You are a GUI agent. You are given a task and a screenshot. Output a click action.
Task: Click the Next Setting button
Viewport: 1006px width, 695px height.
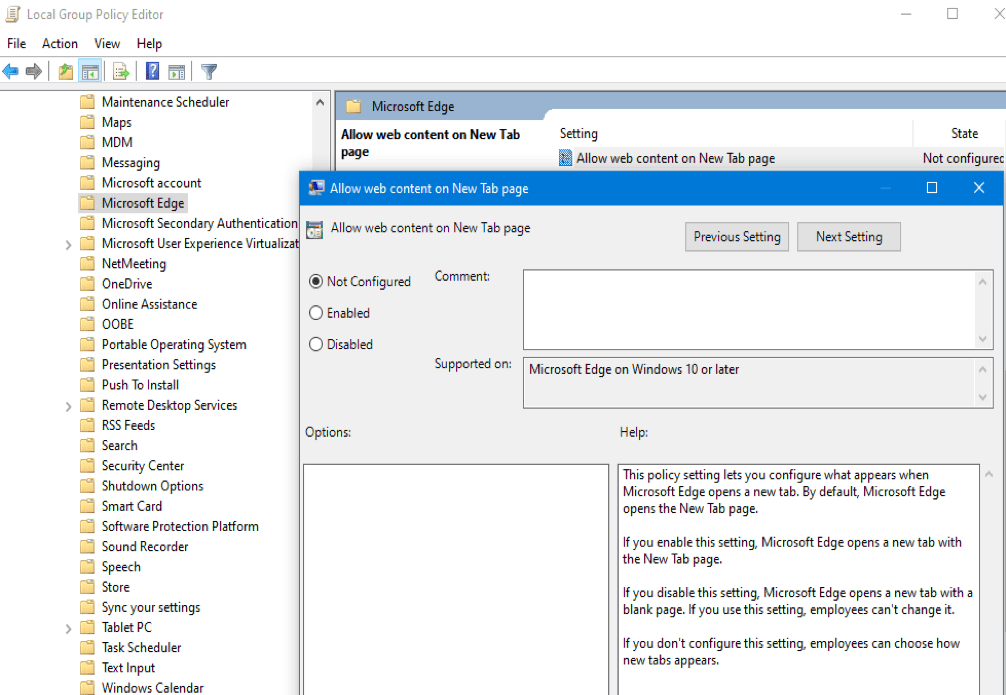tap(849, 237)
